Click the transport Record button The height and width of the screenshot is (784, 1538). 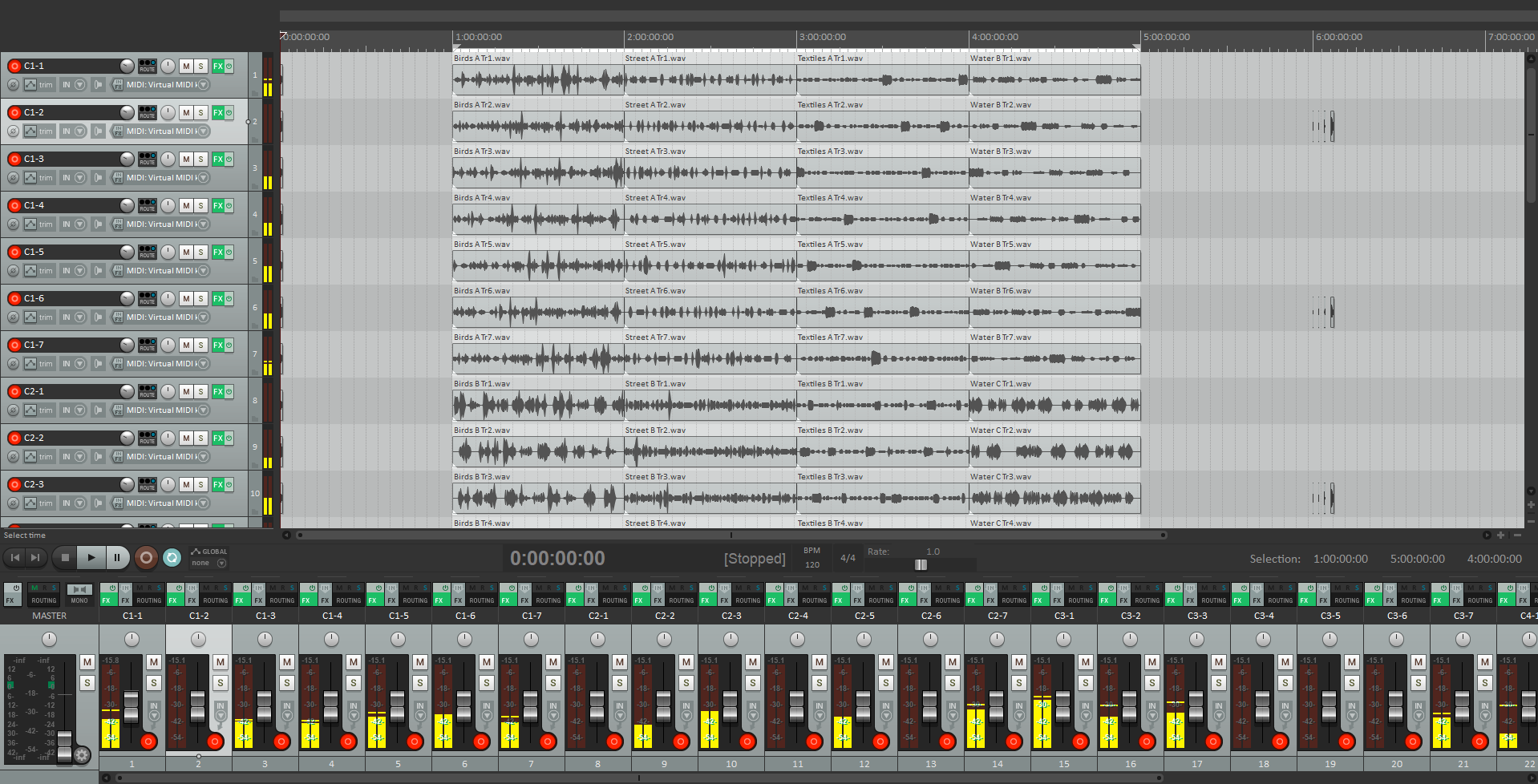coord(146,557)
